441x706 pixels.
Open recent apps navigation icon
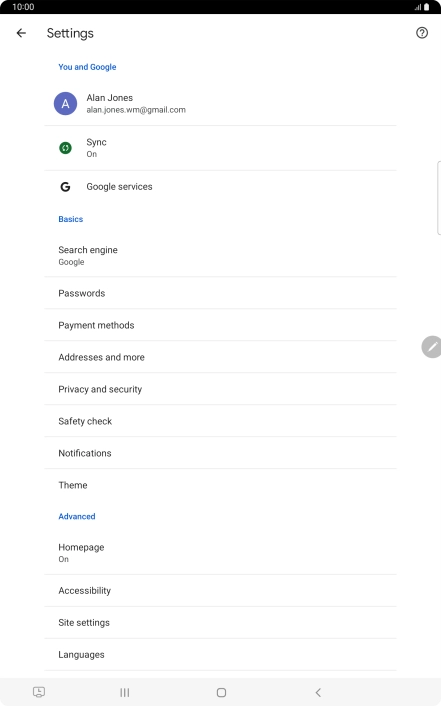click(125, 692)
